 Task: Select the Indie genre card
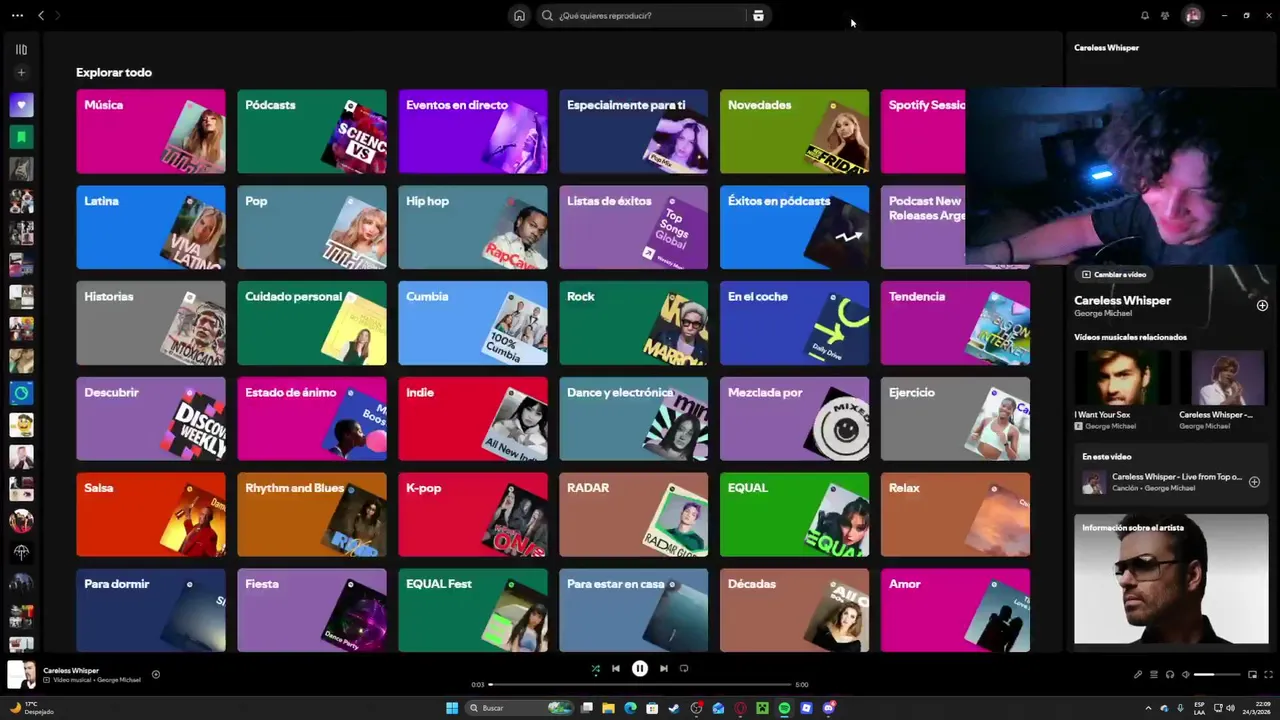point(473,419)
